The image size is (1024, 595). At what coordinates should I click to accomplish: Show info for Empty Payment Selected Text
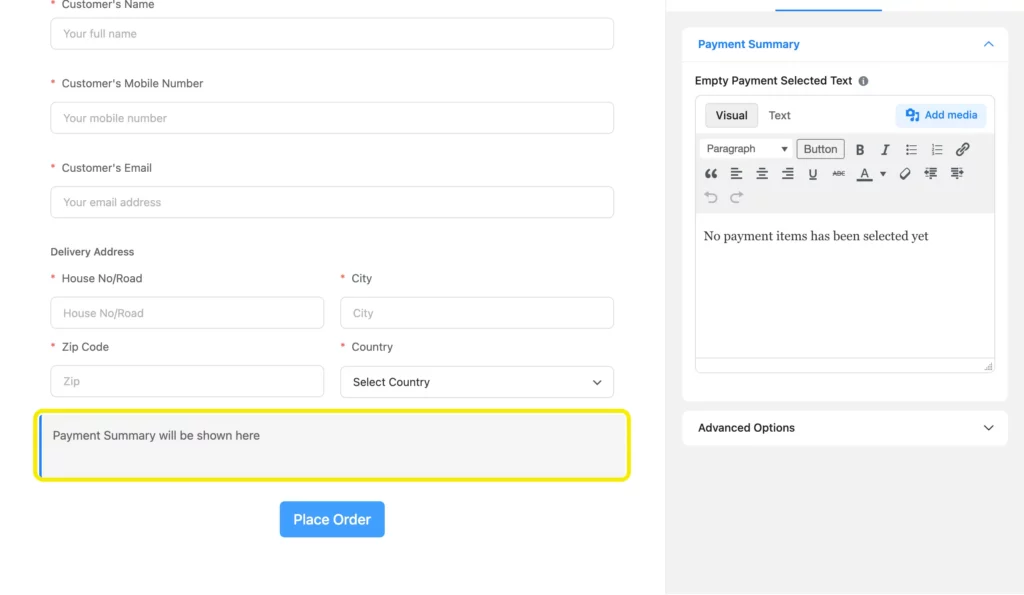(863, 81)
